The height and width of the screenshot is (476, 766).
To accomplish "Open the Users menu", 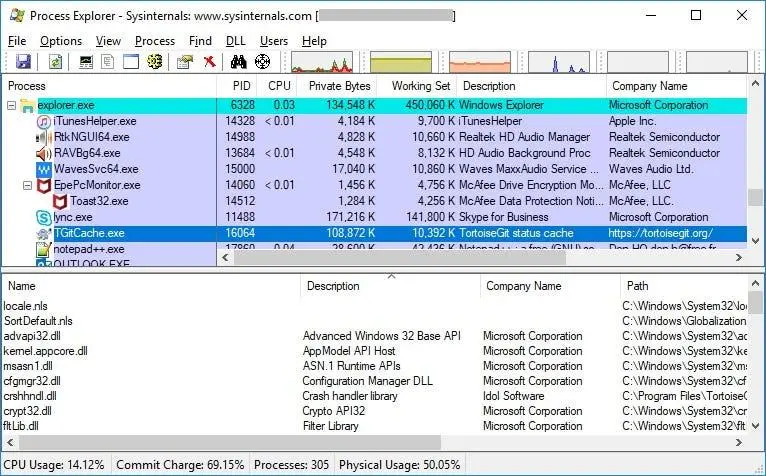I will pyautogui.click(x=274, y=41).
